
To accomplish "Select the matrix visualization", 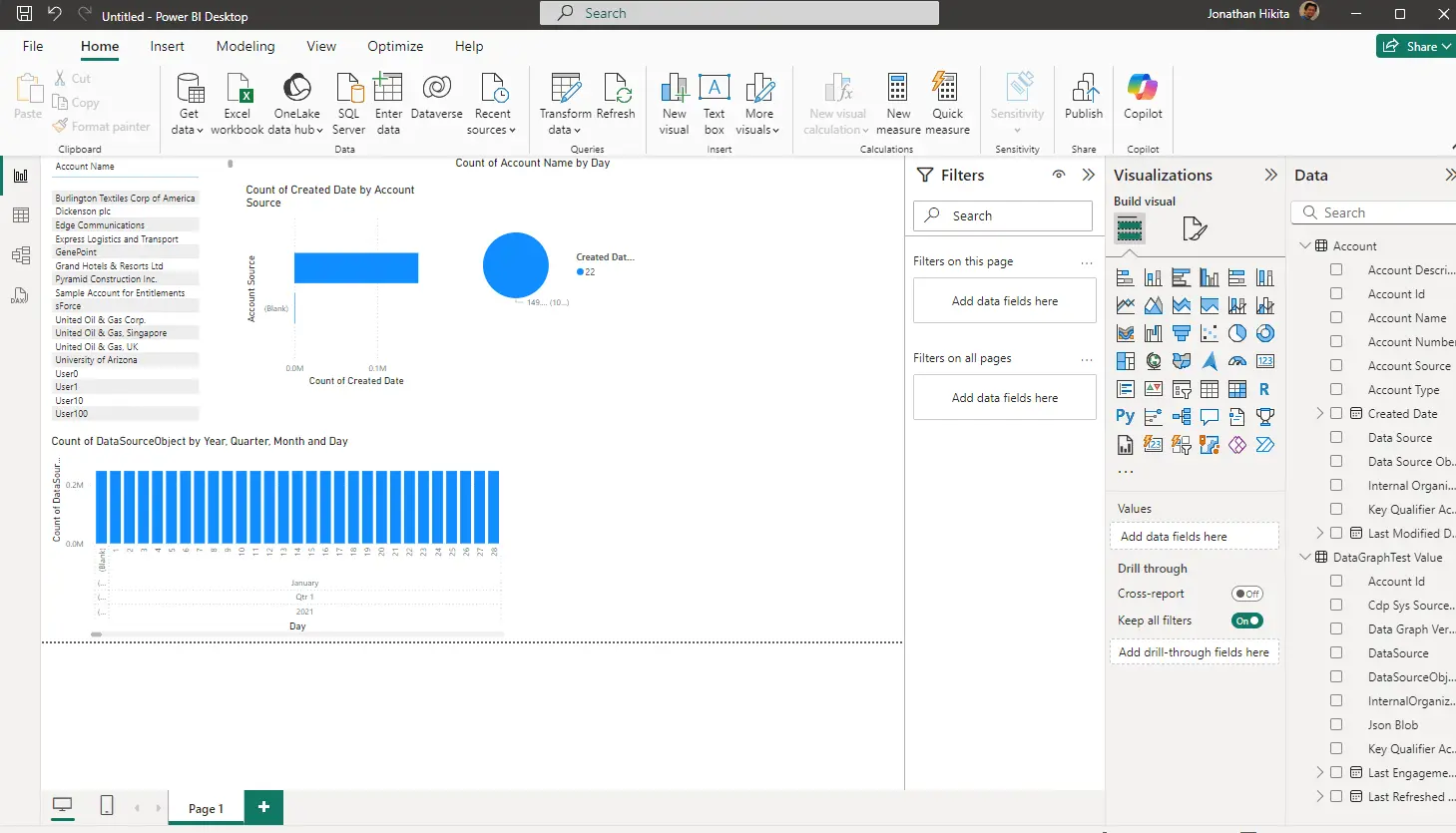I will point(1236,389).
